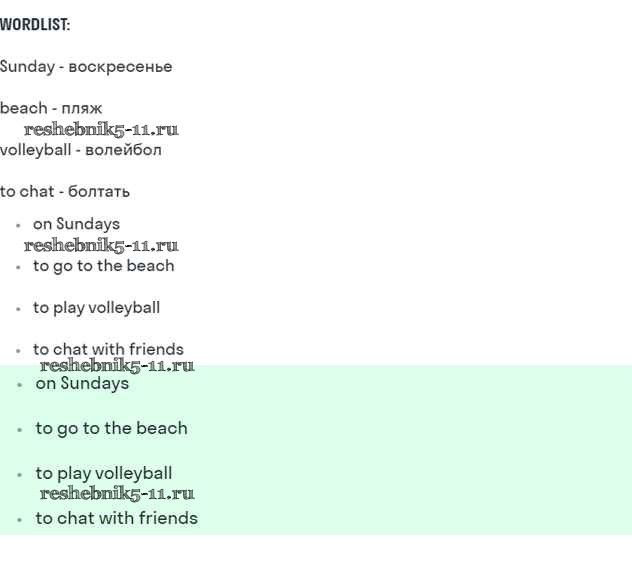Click the 'to chat - болтать' line

[x=65, y=192]
